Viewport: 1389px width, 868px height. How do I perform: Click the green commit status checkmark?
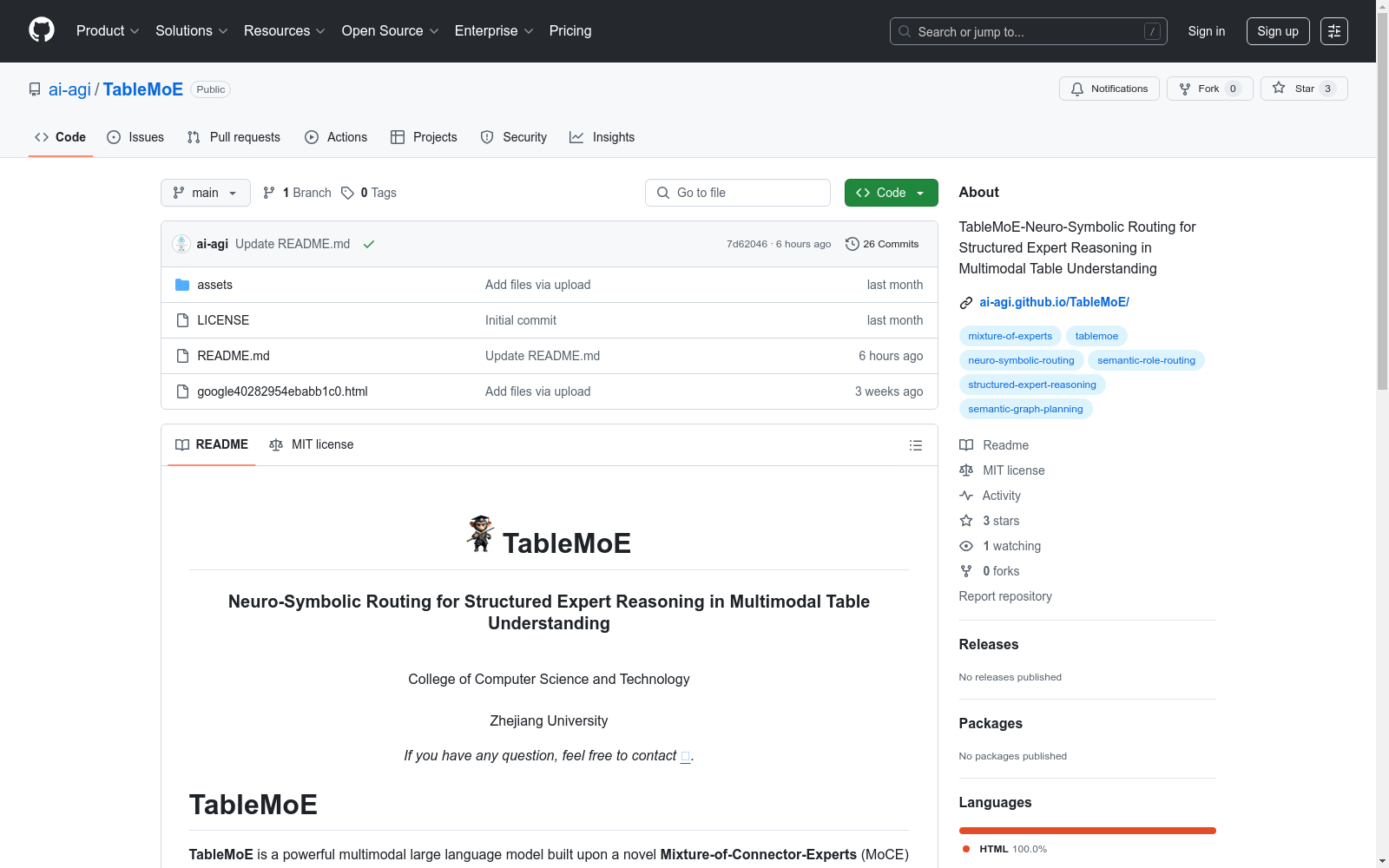(x=369, y=244)
